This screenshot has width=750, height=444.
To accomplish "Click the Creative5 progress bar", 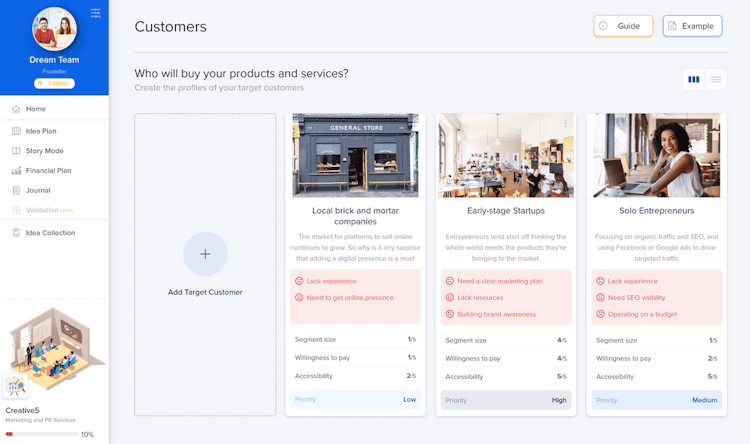I will pos(40,435).
